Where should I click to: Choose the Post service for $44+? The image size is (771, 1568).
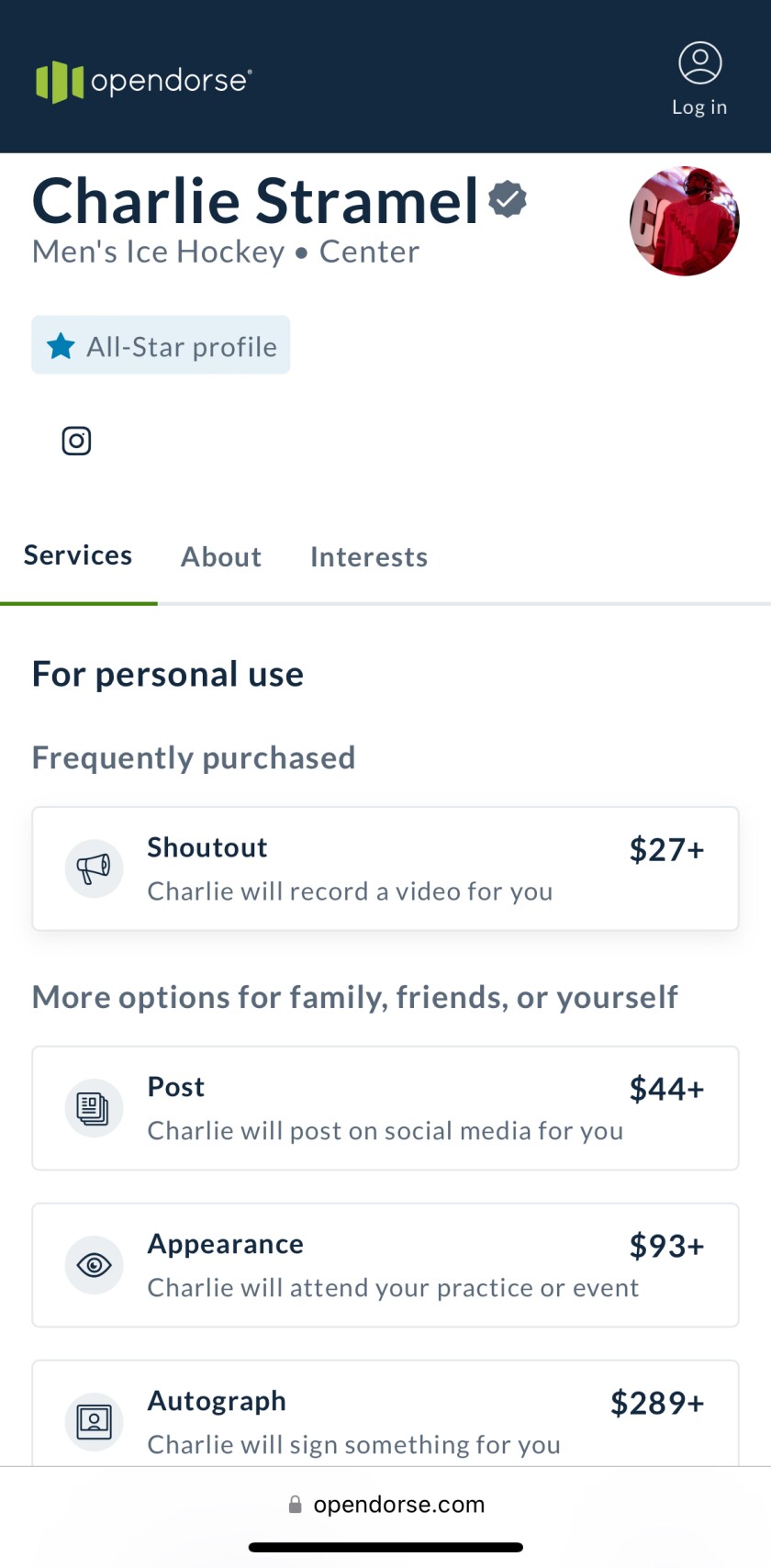tap(385, 1108)
